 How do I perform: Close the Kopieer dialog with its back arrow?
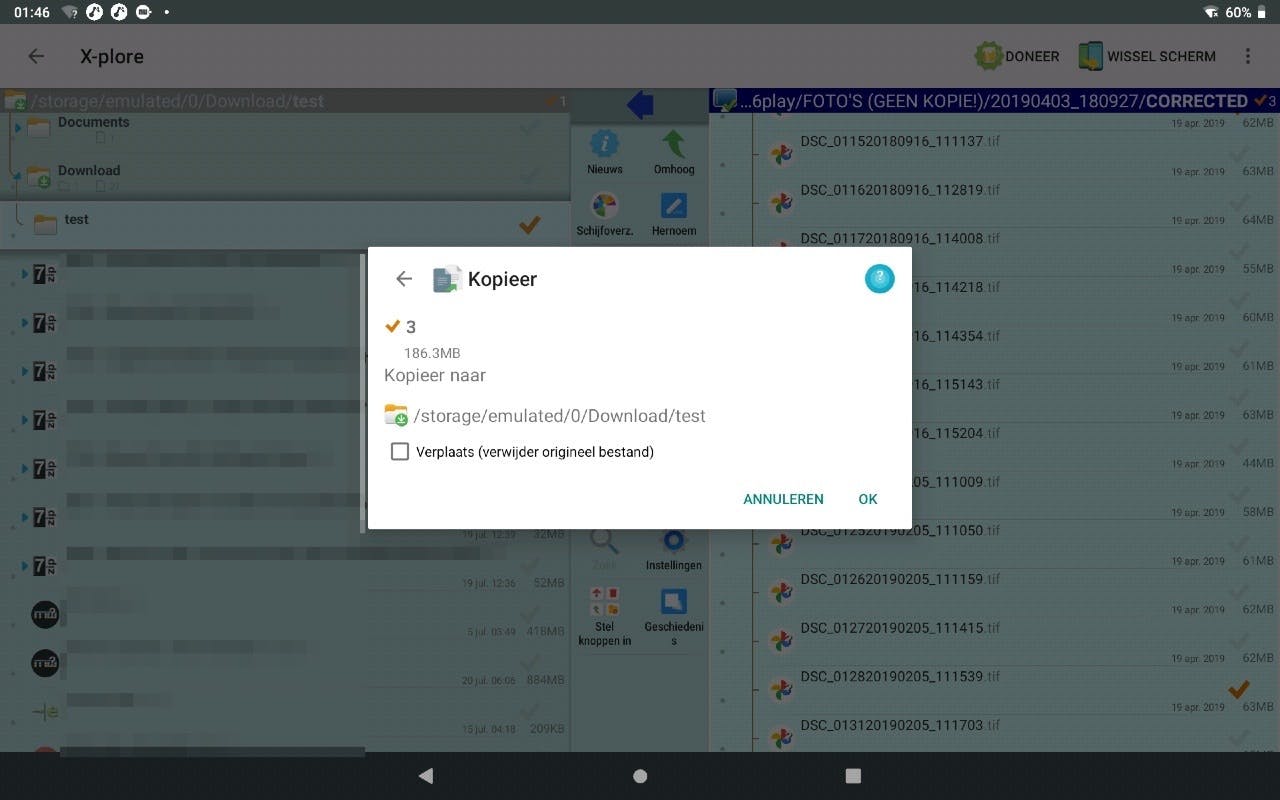(404, 279)
